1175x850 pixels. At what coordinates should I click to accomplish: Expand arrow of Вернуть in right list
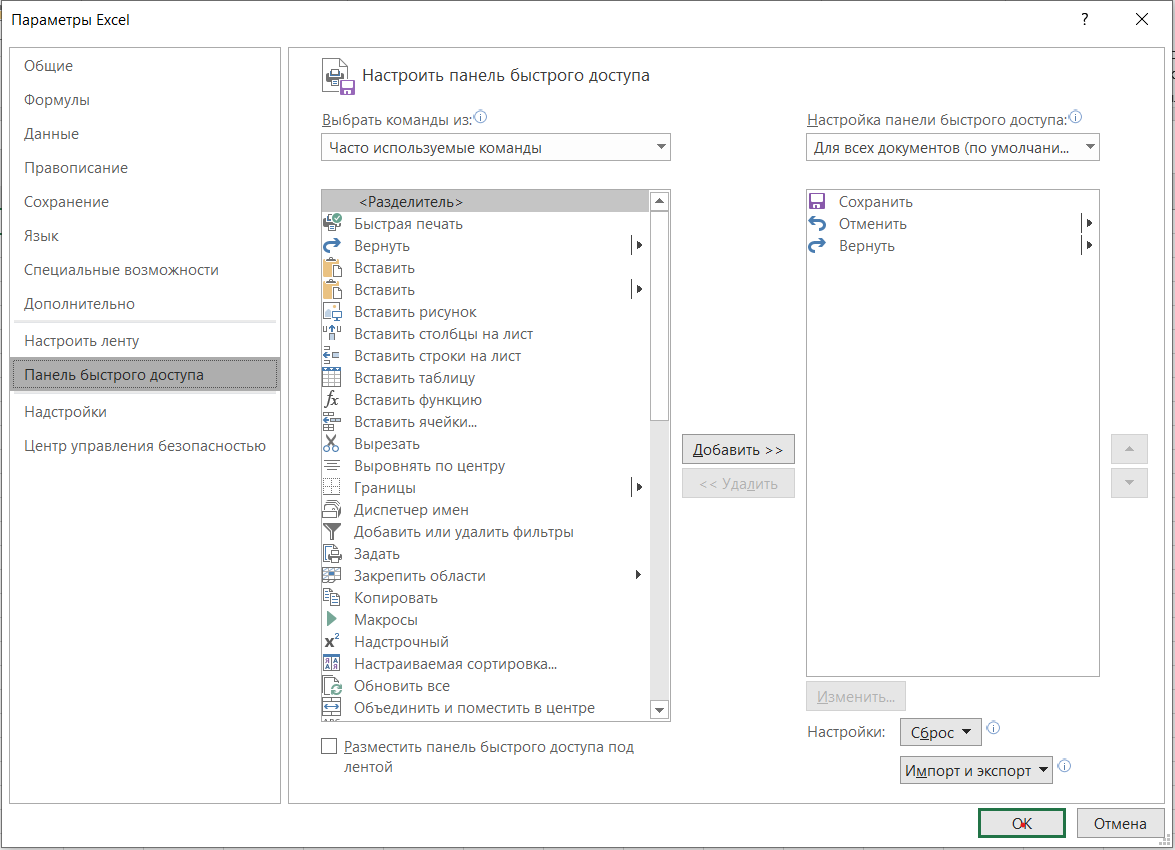coord(1089,245)
